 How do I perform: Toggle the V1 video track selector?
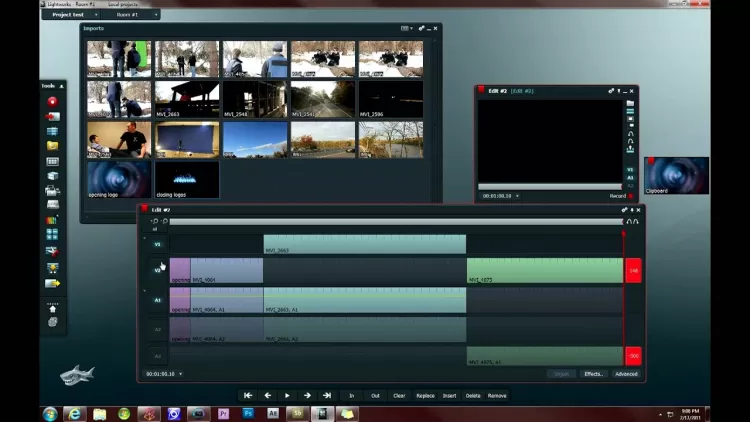tap(157, 244)
